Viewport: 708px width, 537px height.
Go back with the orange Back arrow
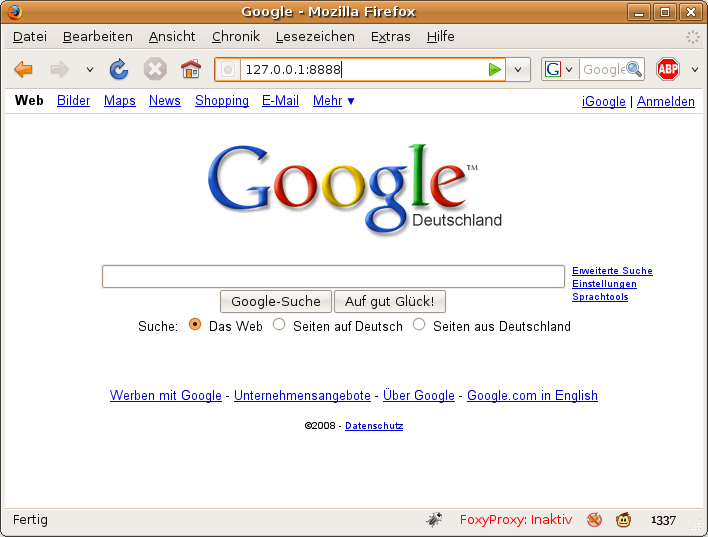[23, 70]
